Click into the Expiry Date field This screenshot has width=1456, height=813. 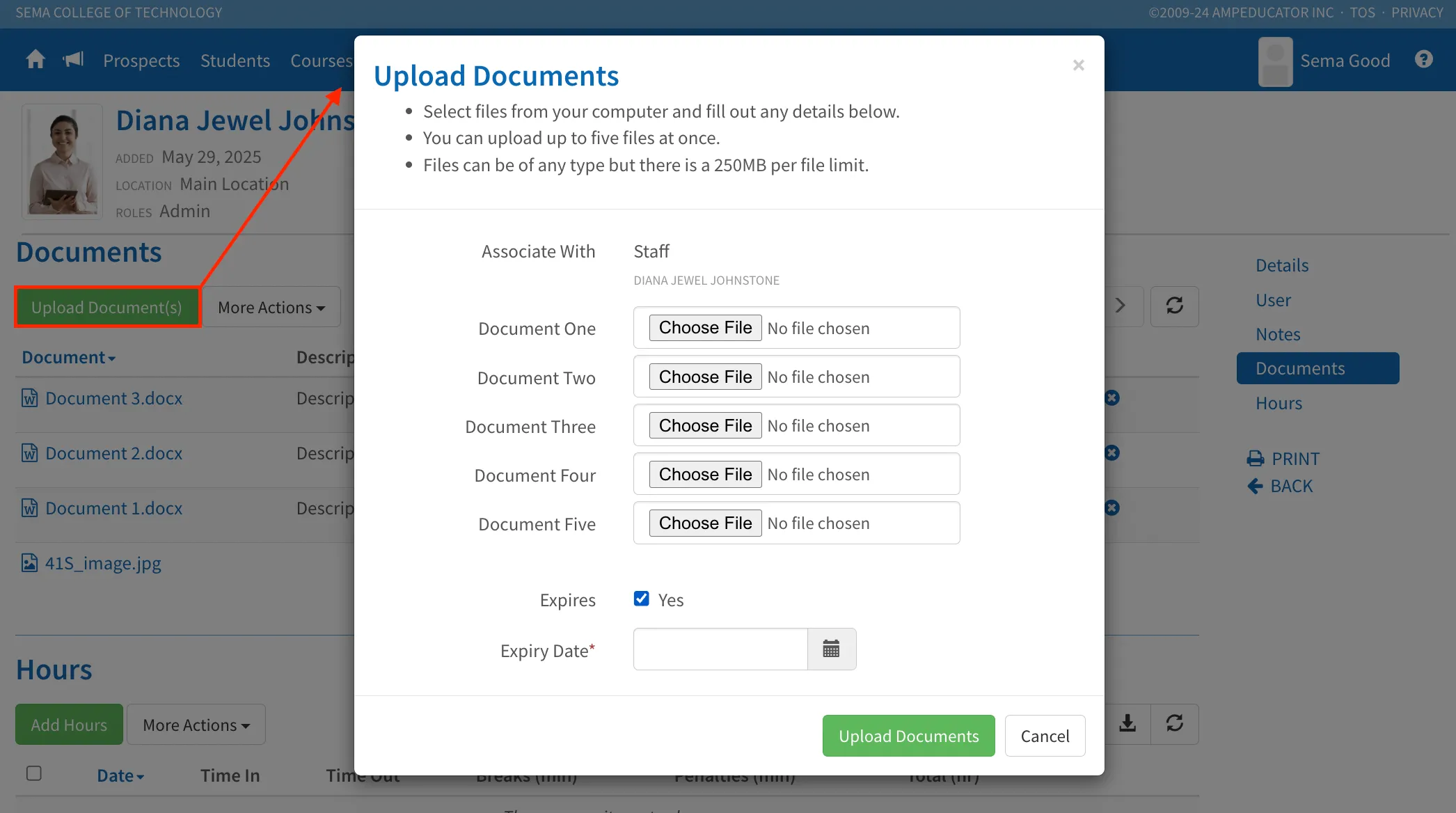coord(720,649)
